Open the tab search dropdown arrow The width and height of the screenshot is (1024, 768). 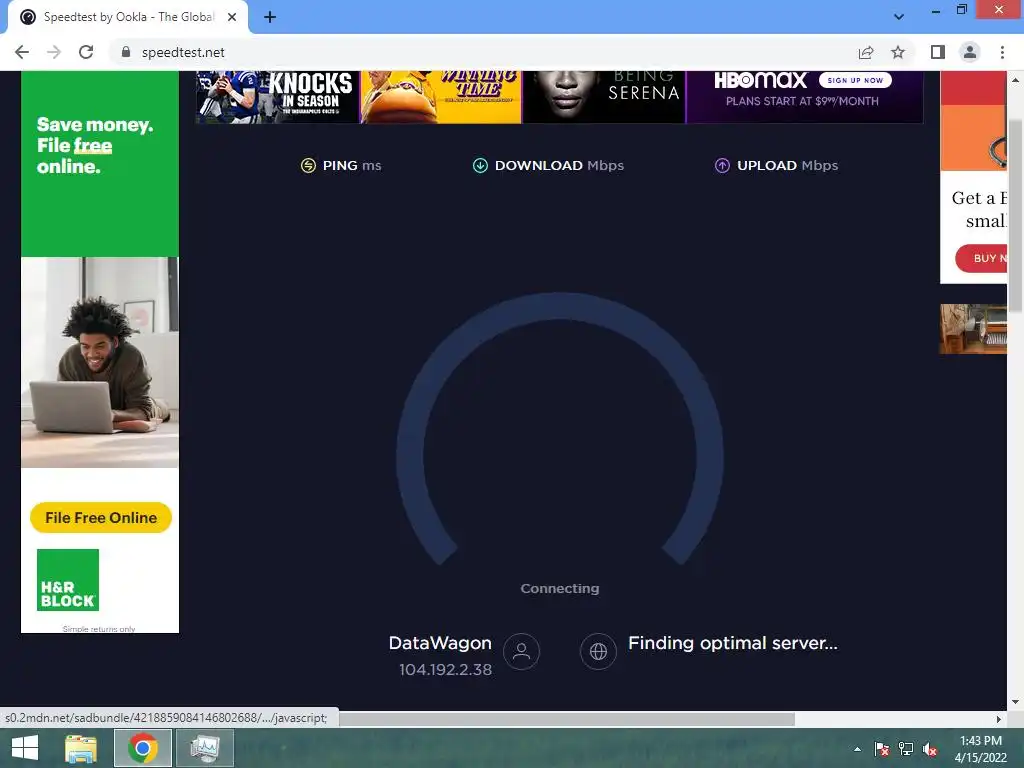point(899,17)
